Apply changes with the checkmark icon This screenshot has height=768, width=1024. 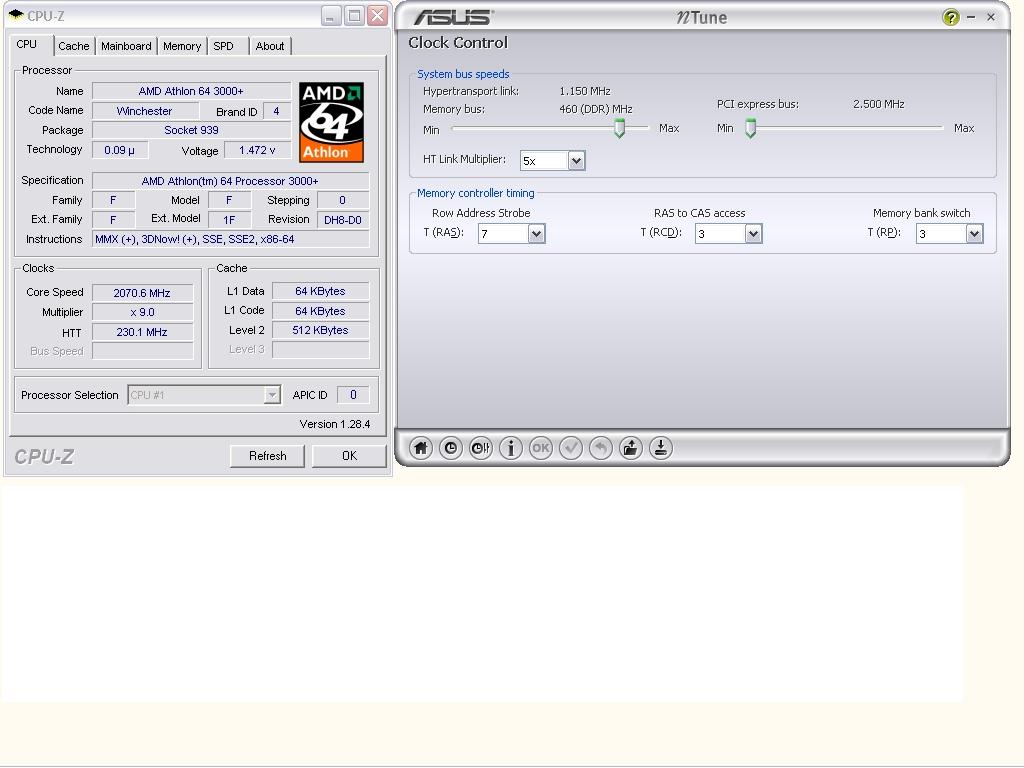(571, 448)
